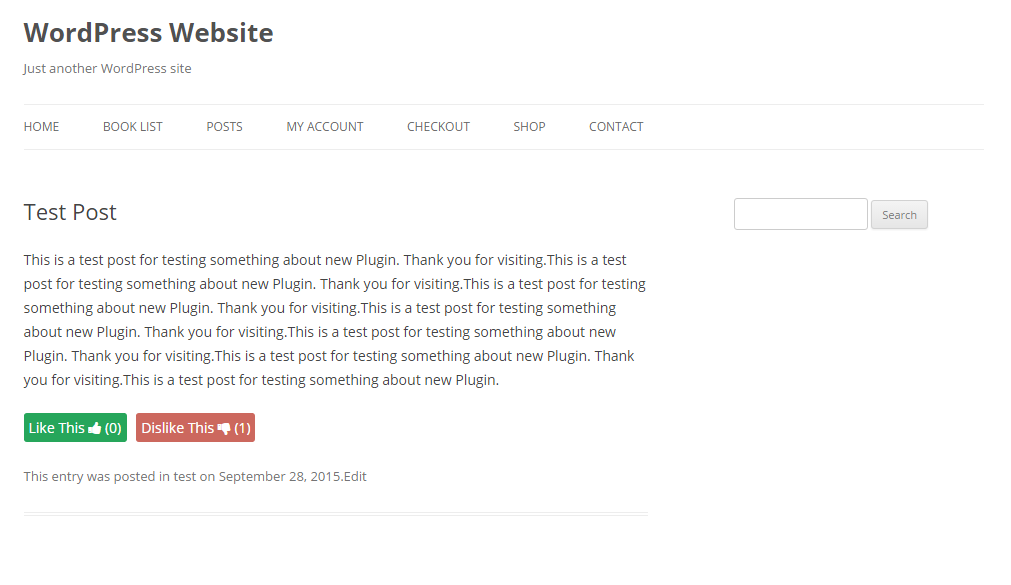Click the thumbs-down icon on Dislike button
Screen dimensions: 1011x585
tap(224, 429)
